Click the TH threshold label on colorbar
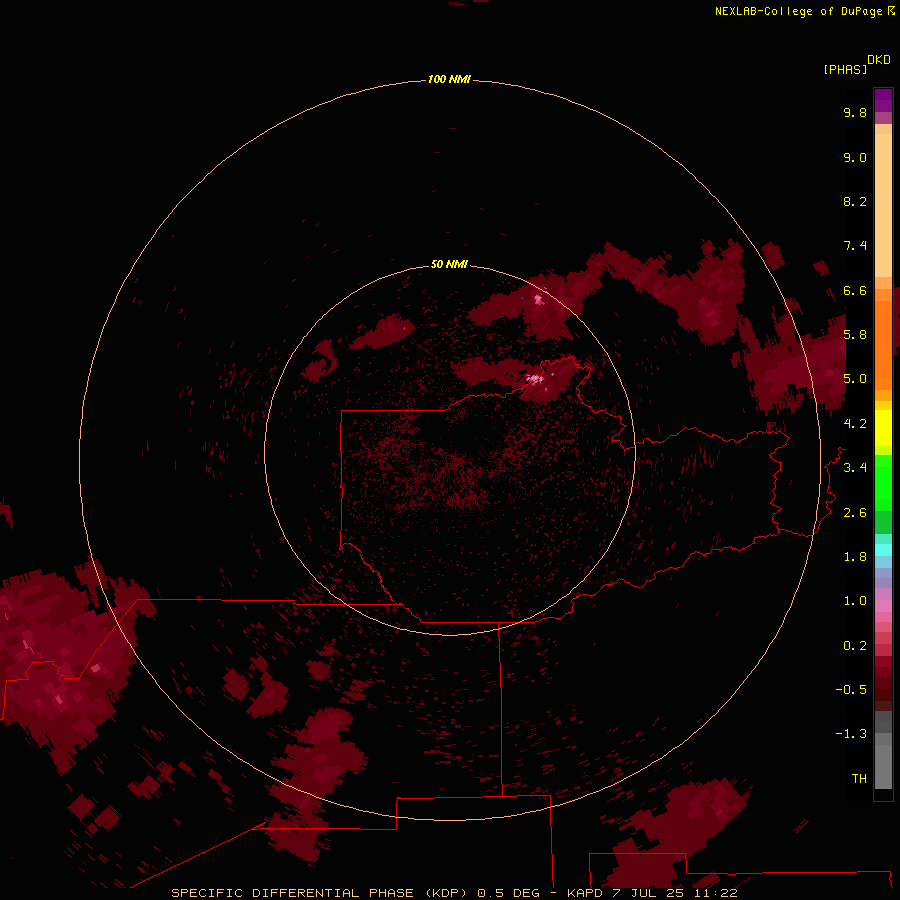 859,779
